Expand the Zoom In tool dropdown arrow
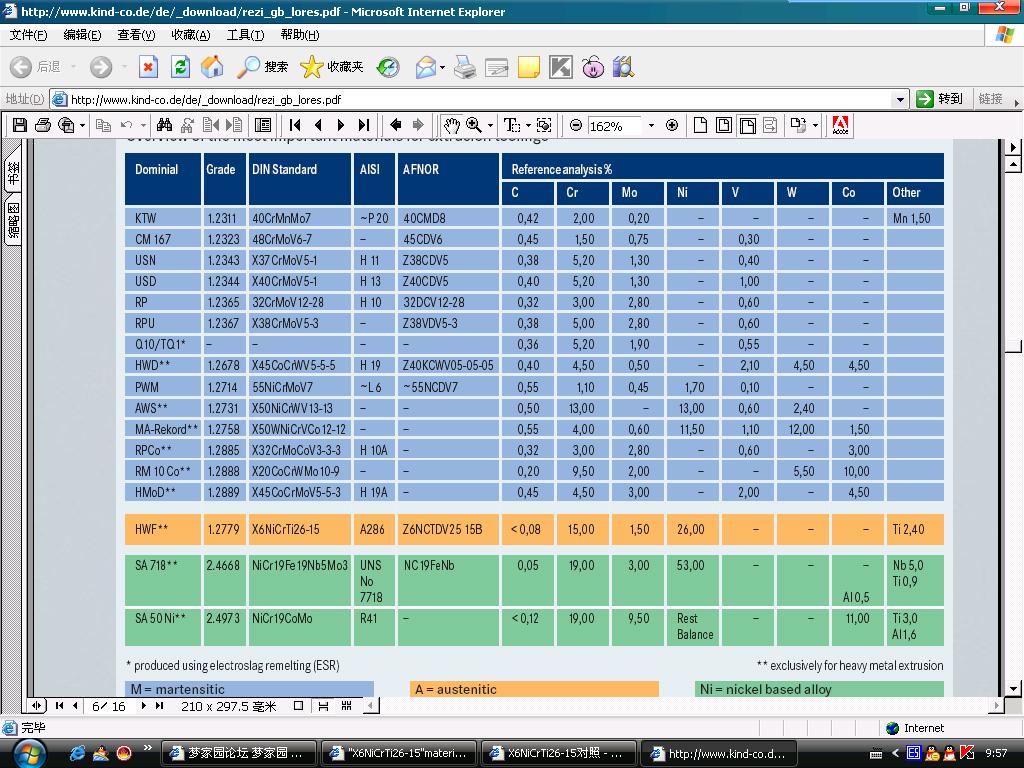 (x=490, y=125)
